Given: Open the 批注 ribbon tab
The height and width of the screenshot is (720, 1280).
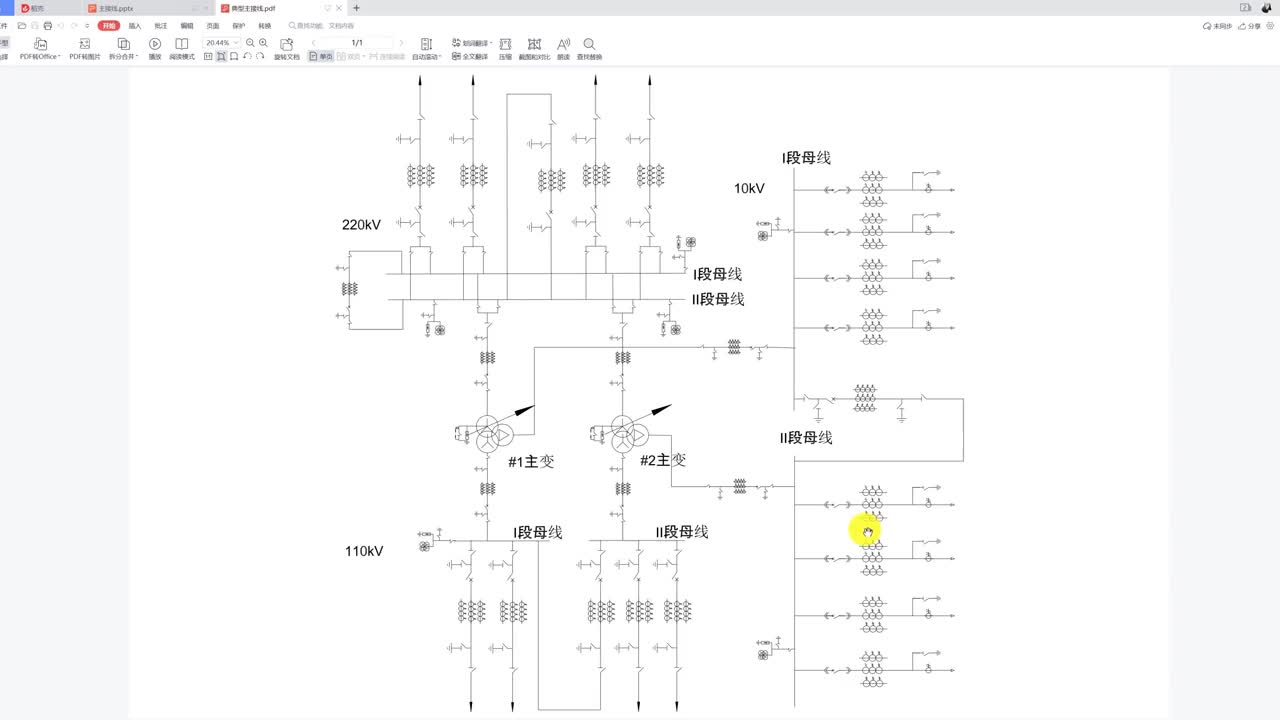Looking at the screenshot, I should click(161, 25).
